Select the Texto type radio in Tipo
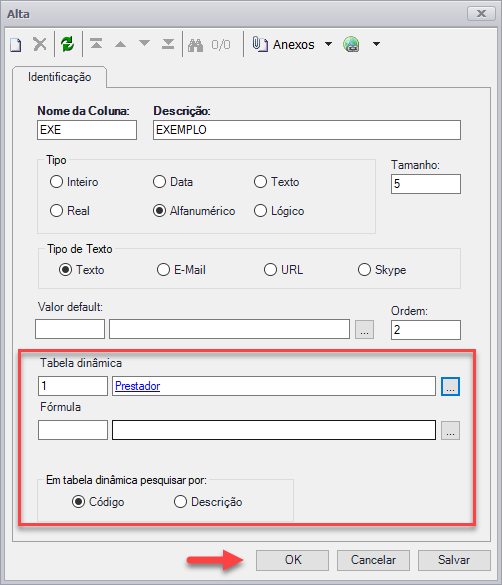The width and height of the screenshot is (502, 585). [x=260, y=182]
